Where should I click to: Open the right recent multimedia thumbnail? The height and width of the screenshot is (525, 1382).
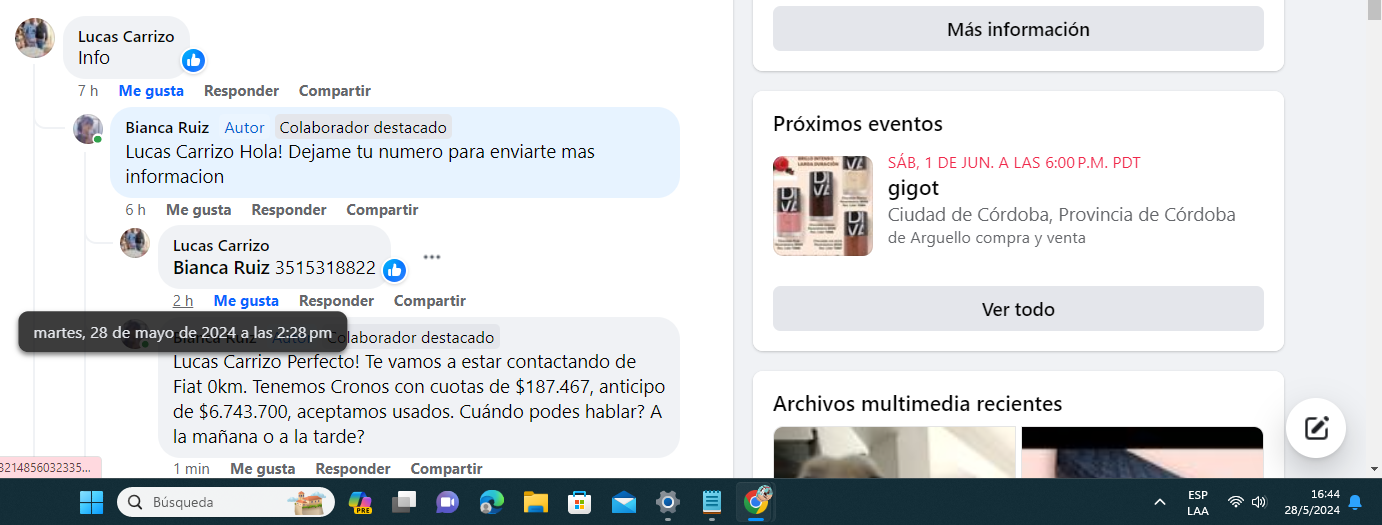tap(1142, 452)
